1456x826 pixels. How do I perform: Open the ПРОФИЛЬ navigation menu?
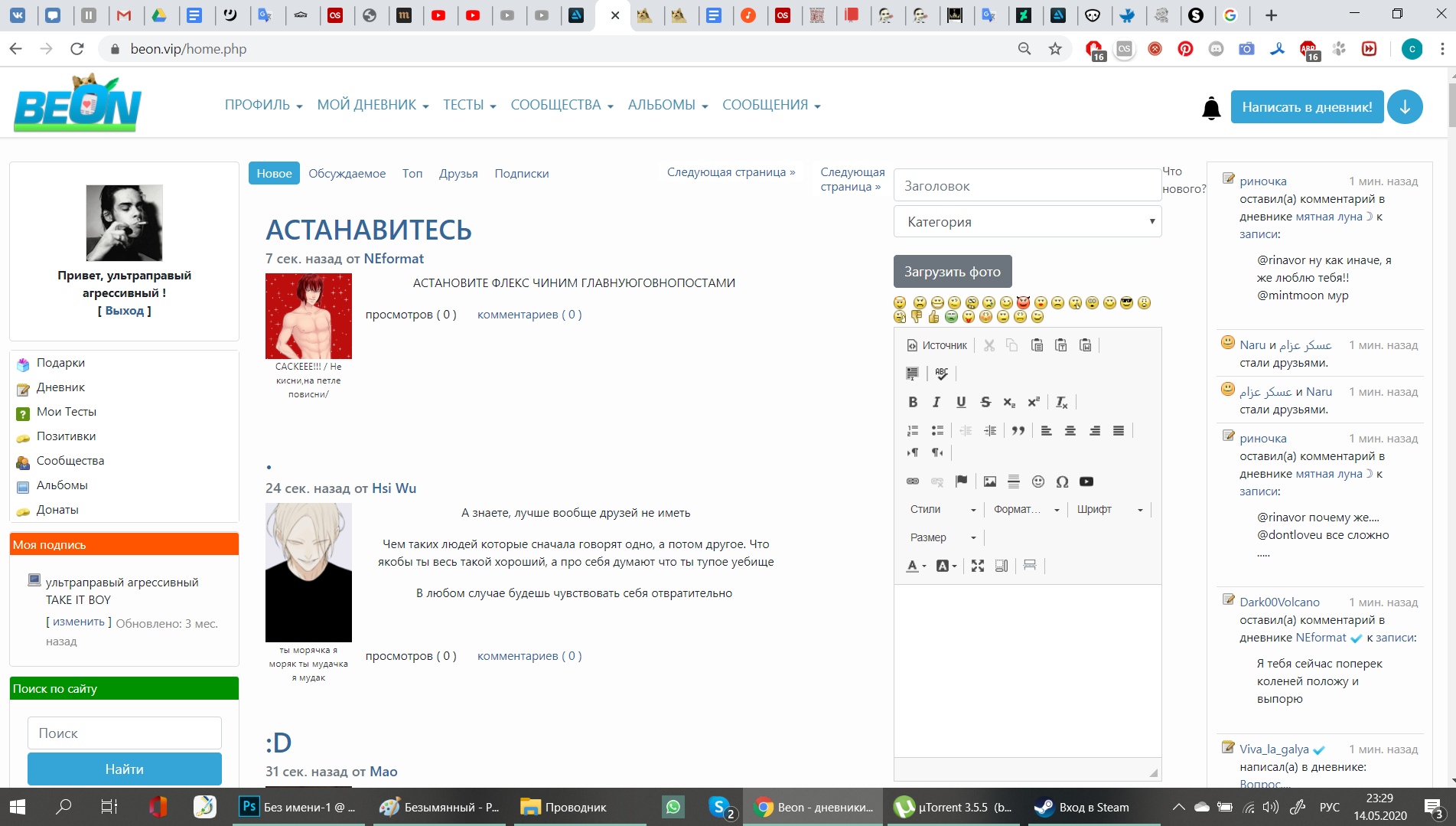tap(264, 105)
